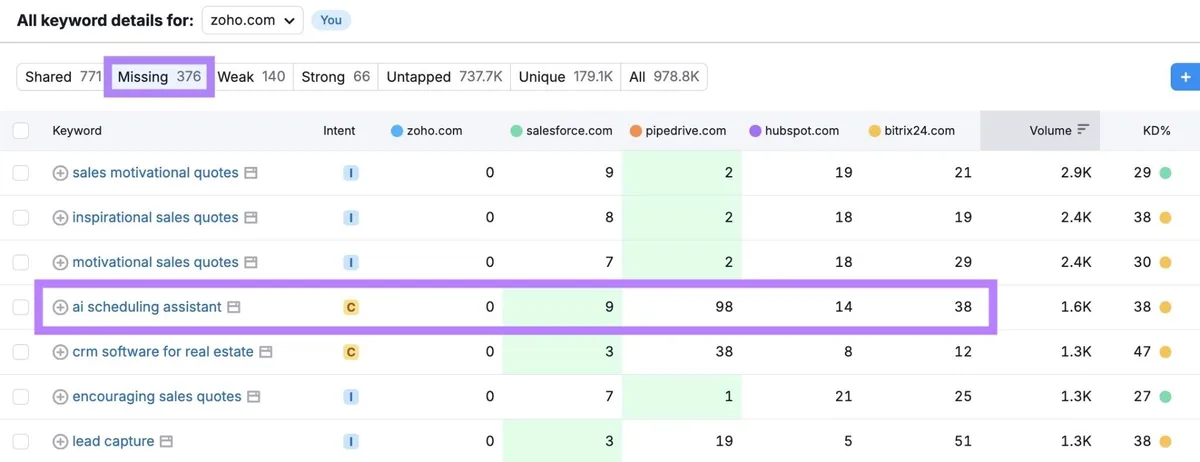
Task: Expand the 'crm software for real estate' plus icon
Action: [x=60, y=352]
